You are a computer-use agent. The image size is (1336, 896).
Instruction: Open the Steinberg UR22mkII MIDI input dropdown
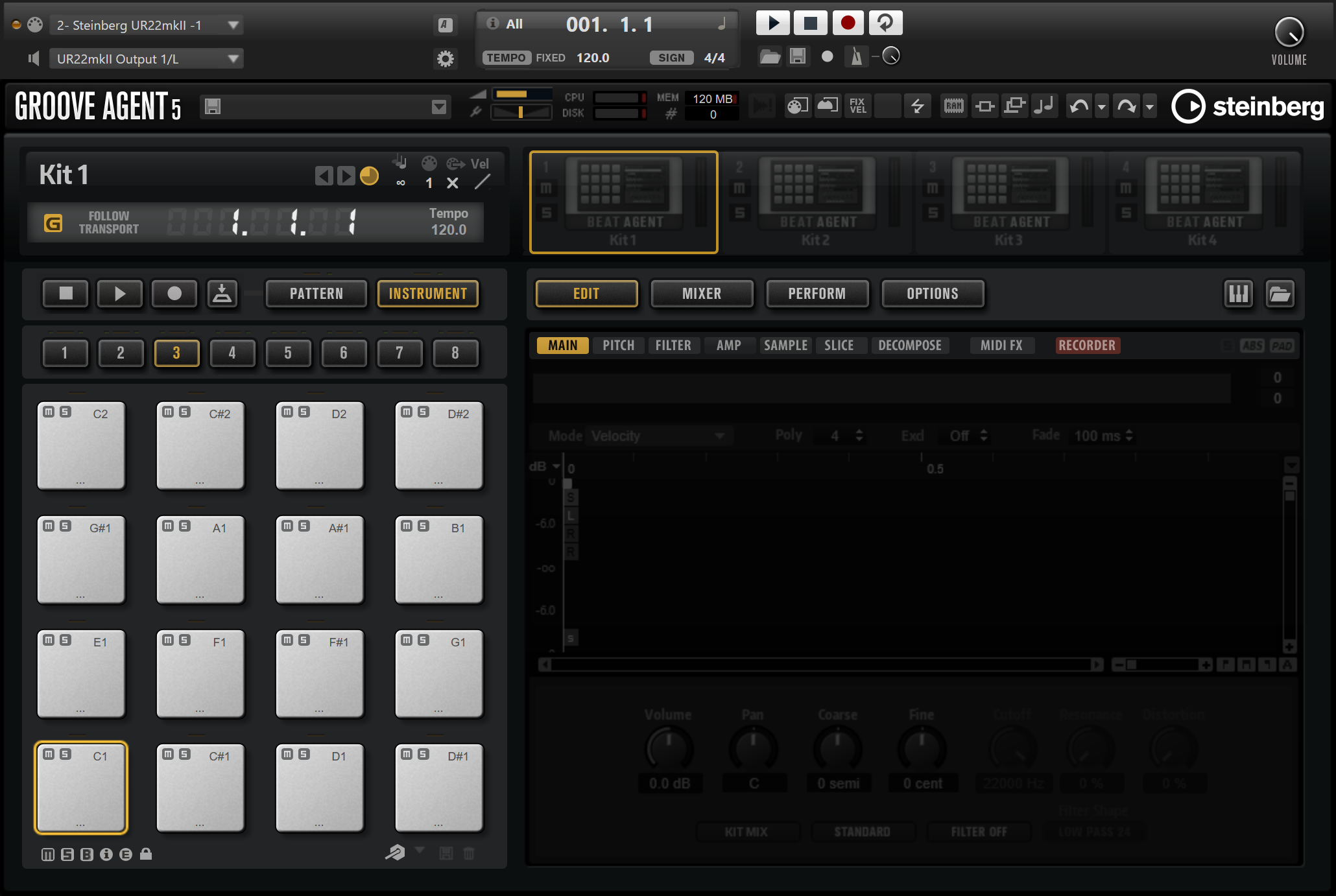click(146, 25)
